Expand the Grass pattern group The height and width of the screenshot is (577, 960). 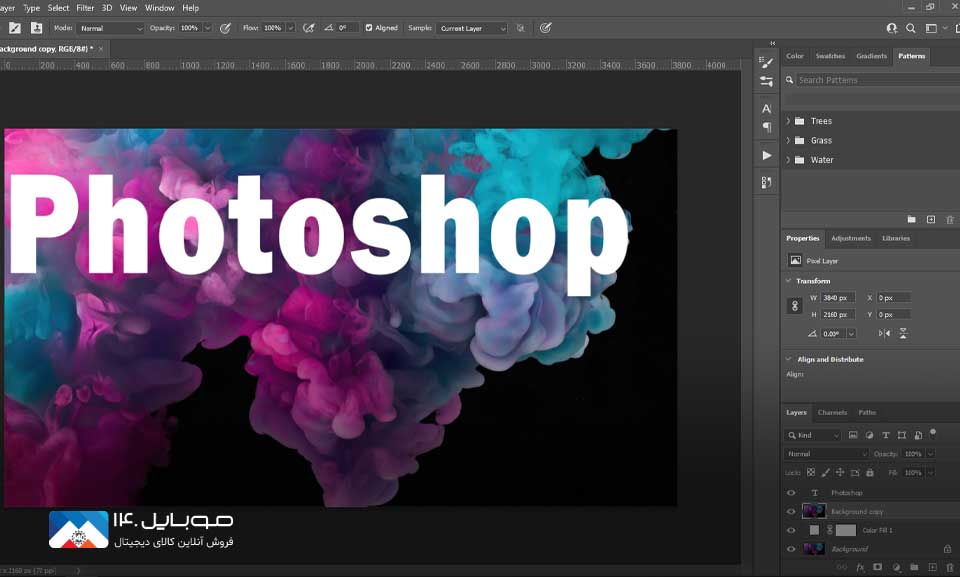point(788,140)
